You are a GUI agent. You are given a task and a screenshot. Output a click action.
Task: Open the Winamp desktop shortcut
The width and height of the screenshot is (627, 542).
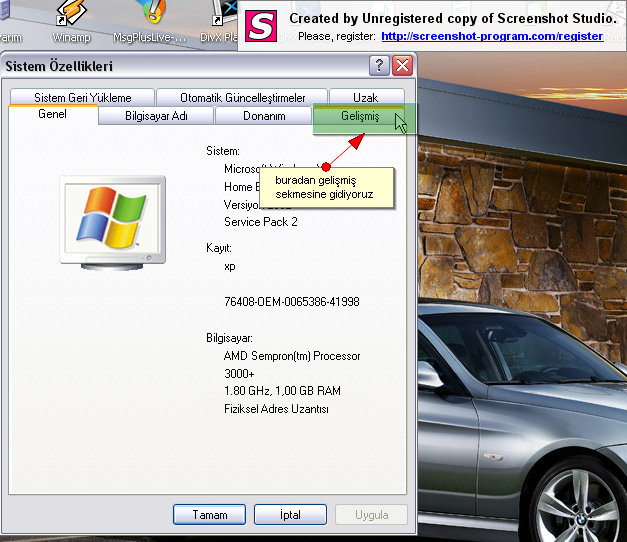(71, 20)
